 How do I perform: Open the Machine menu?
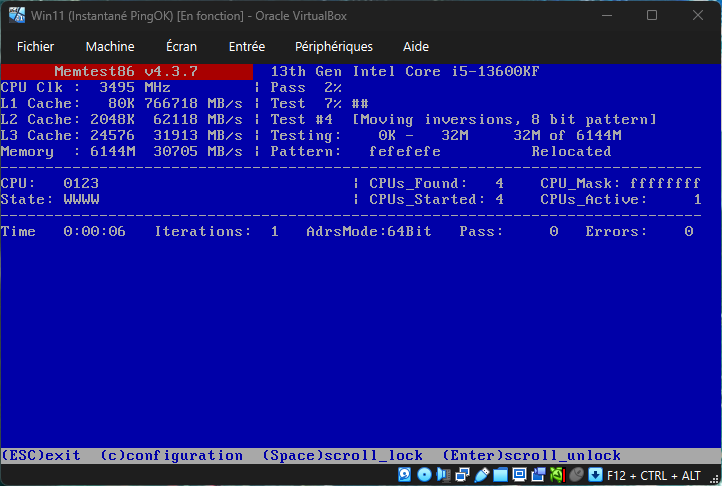110,46
